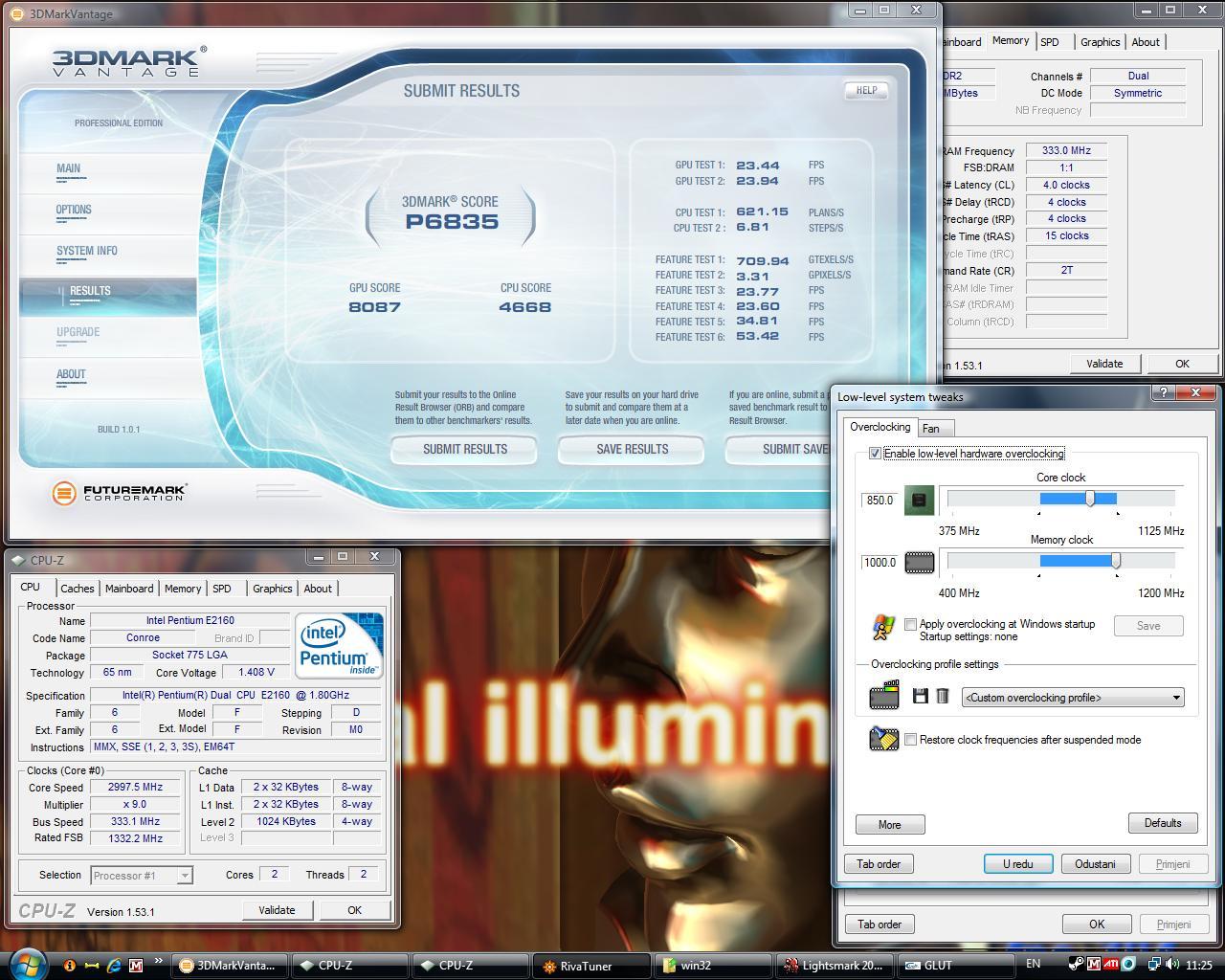Save the overclocking profile with floppy icon
The height and width of the screenshot is (980, 1225).
(x=921, y=696)
